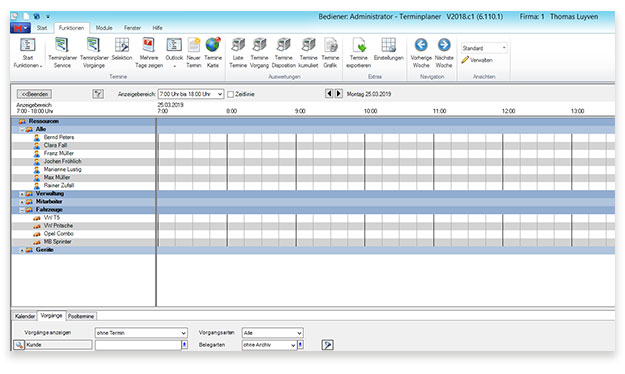Open the Termine kumuliert report

[308, 53]
